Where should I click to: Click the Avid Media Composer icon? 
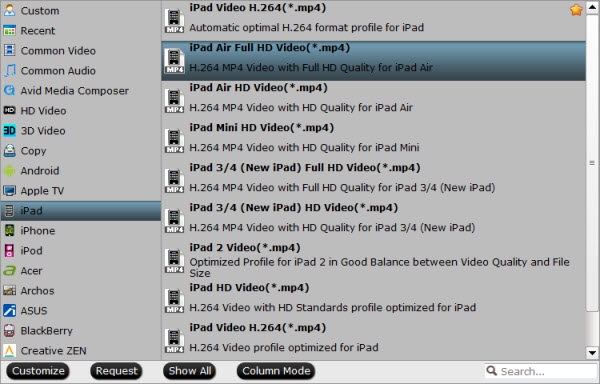click(x=9, y=91)
